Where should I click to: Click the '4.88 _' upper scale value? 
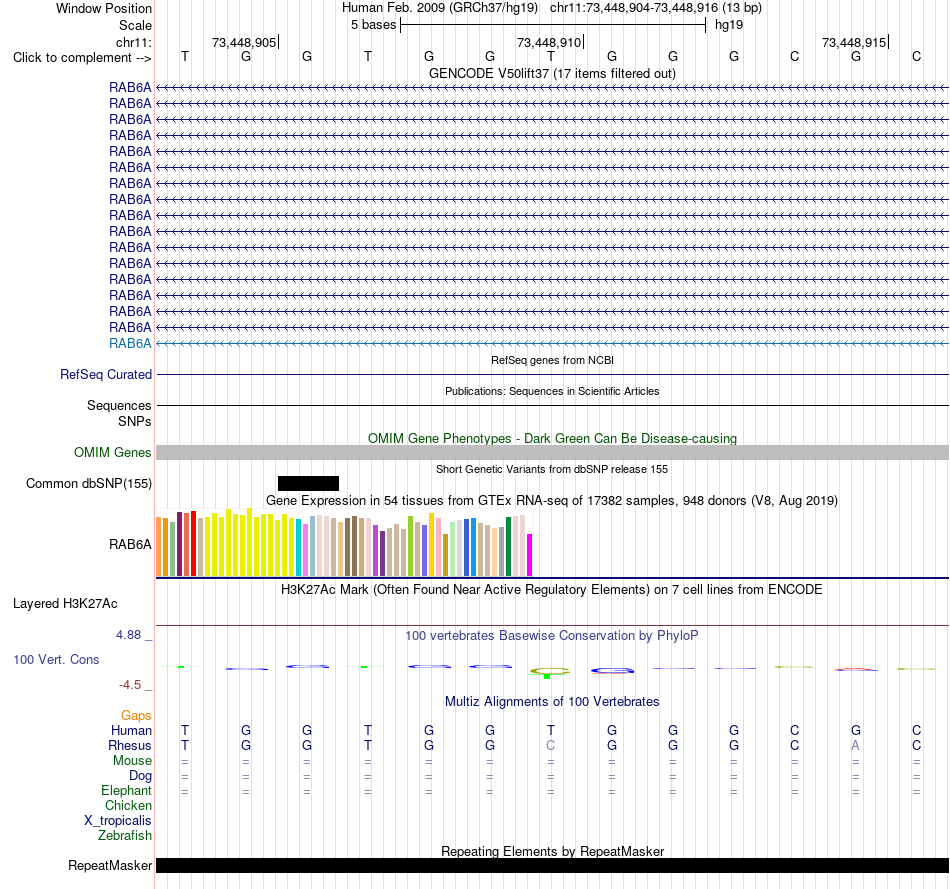[134, 635]
